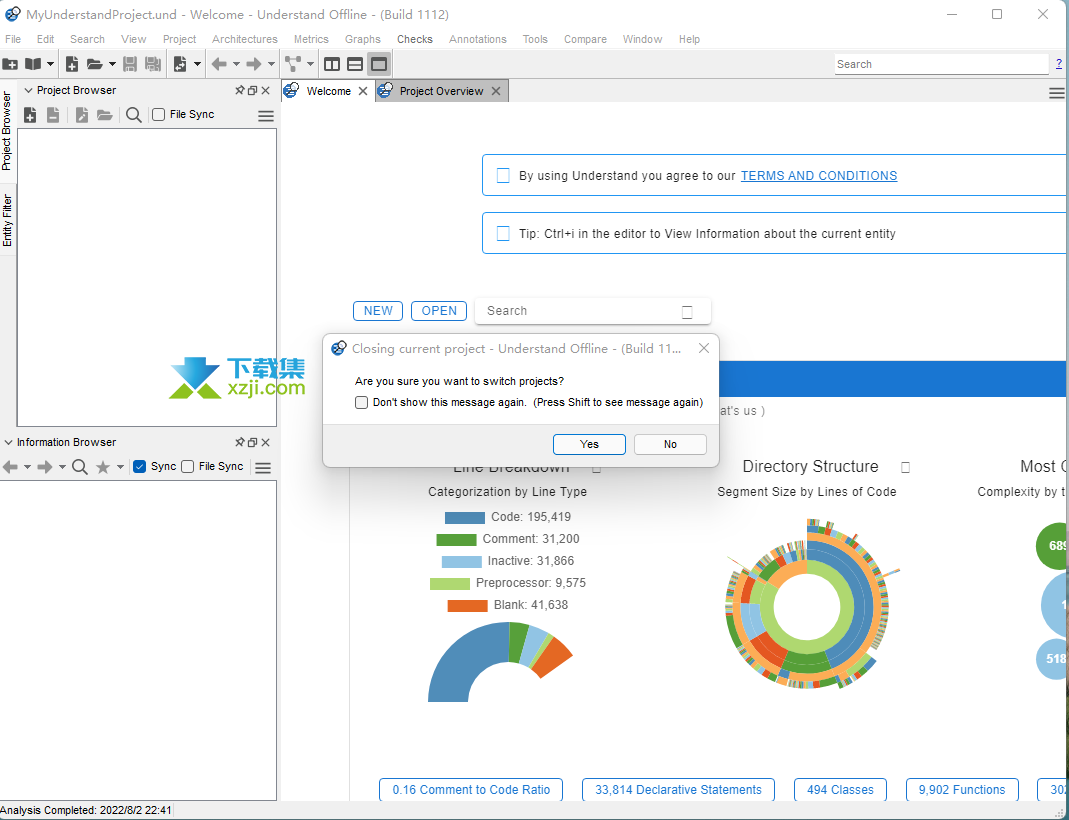The width and height of the screenshot is (1069, 820).
Task: Pin the Information Browser panel
Action: tap(239, 442)
